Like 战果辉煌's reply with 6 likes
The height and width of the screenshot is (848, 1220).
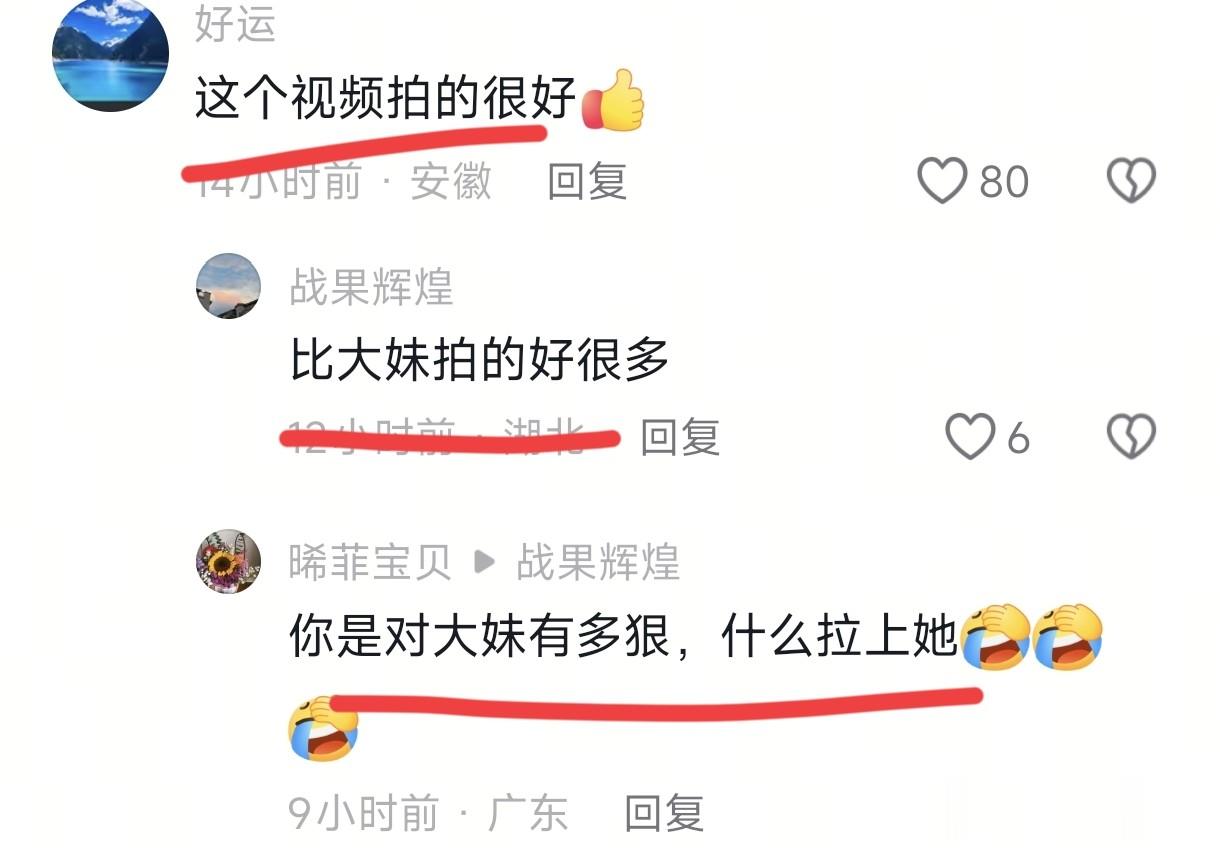[x=970, y=437]
